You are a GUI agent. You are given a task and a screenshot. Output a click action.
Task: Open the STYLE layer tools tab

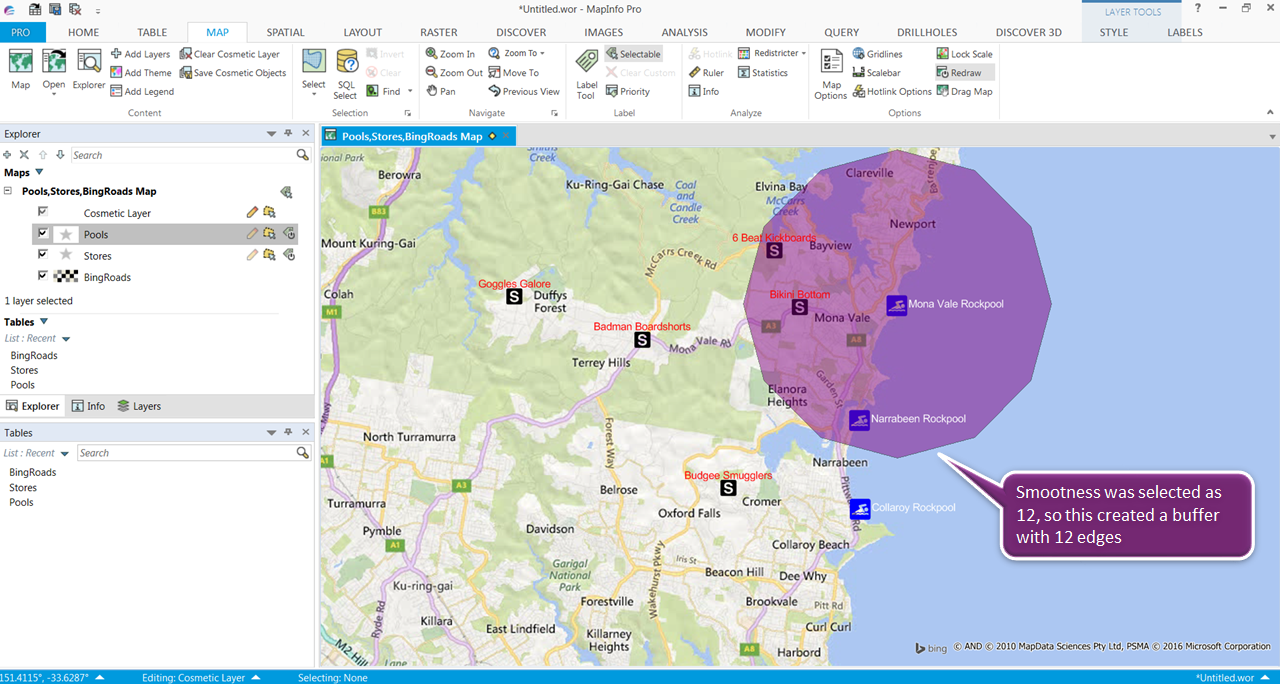(x=1113, y=32)
